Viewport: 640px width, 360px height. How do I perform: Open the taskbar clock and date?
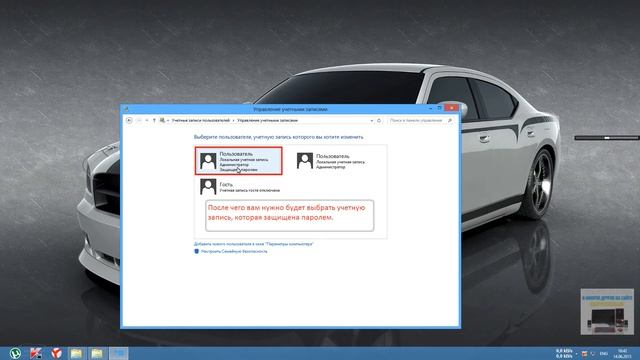[622, 353]
